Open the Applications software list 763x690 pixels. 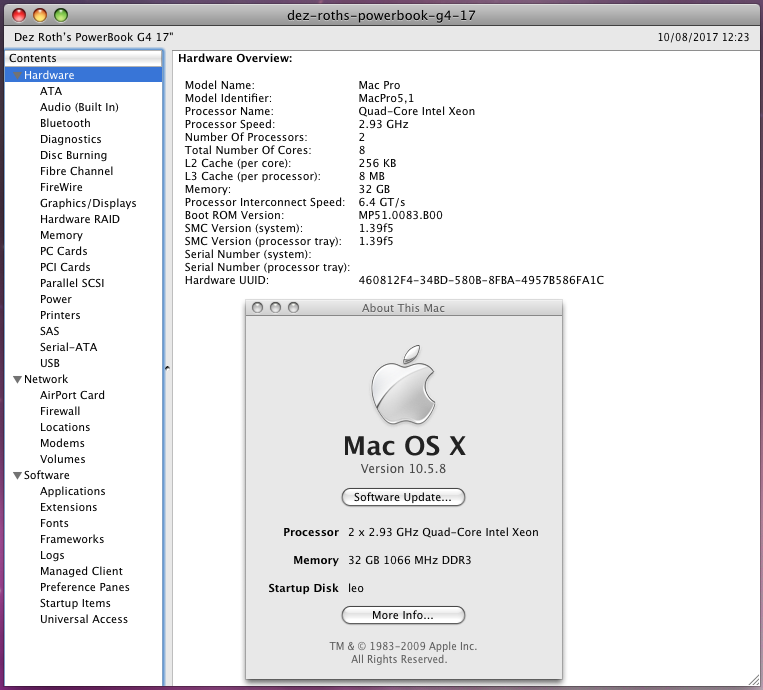[72, 491]
